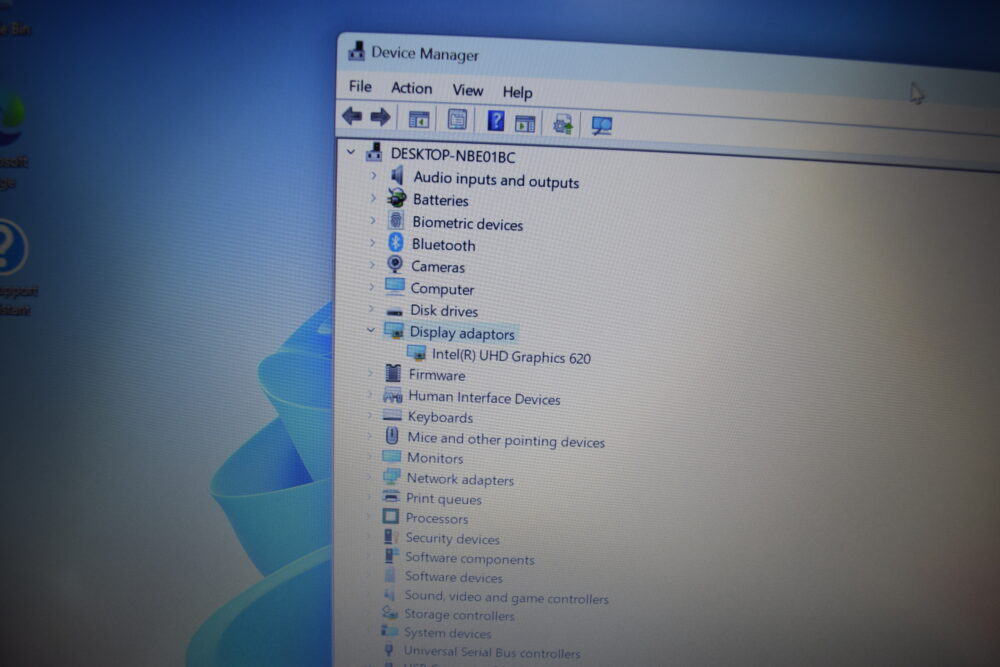
Task: Select the Processors category label
Action: coord(437,518)
